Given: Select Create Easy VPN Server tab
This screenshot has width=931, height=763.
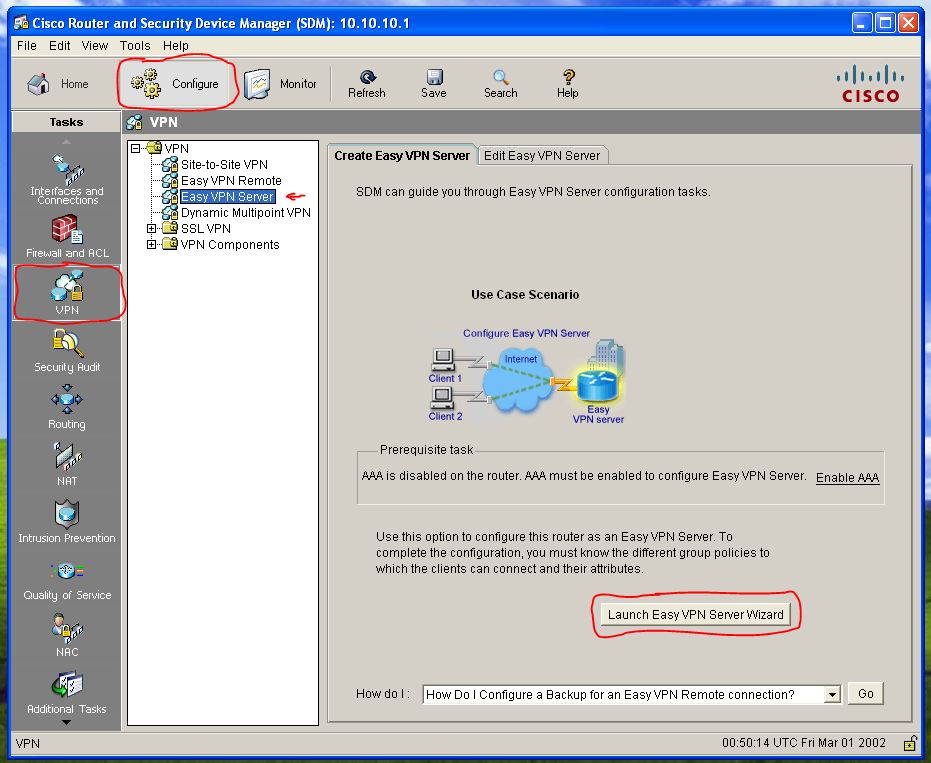Looking at the screenshot, I should [402, 156].
